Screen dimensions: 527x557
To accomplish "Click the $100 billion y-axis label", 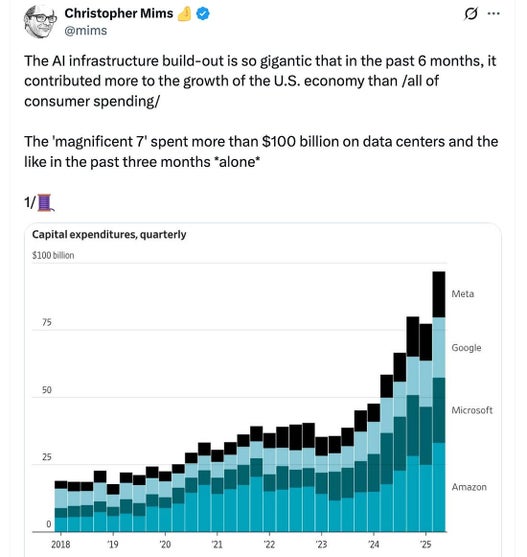I will point(53,255).
